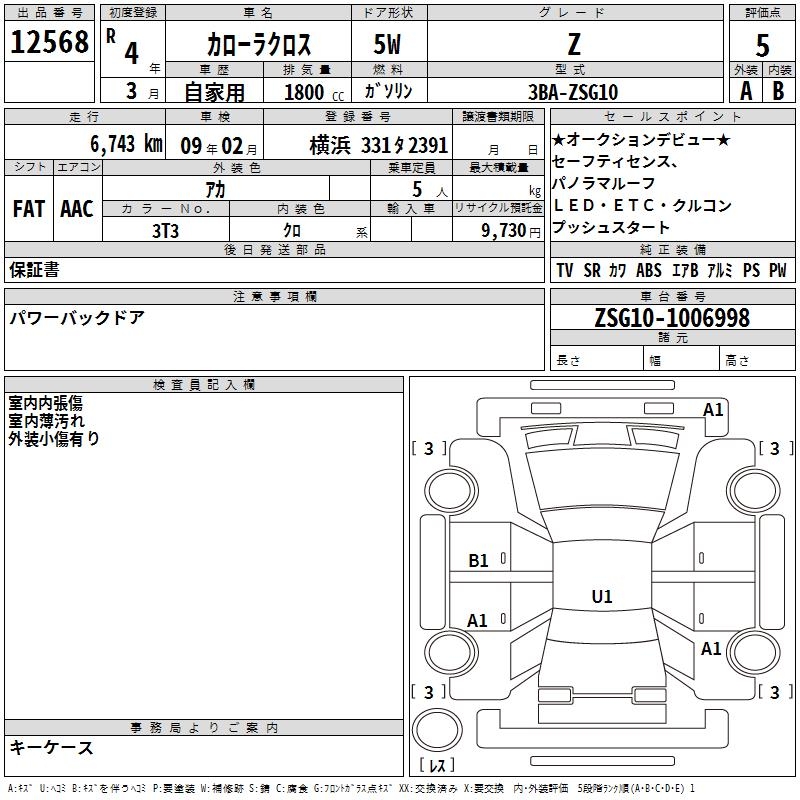Click the セールスポイント header

click(x=672, y=116)
